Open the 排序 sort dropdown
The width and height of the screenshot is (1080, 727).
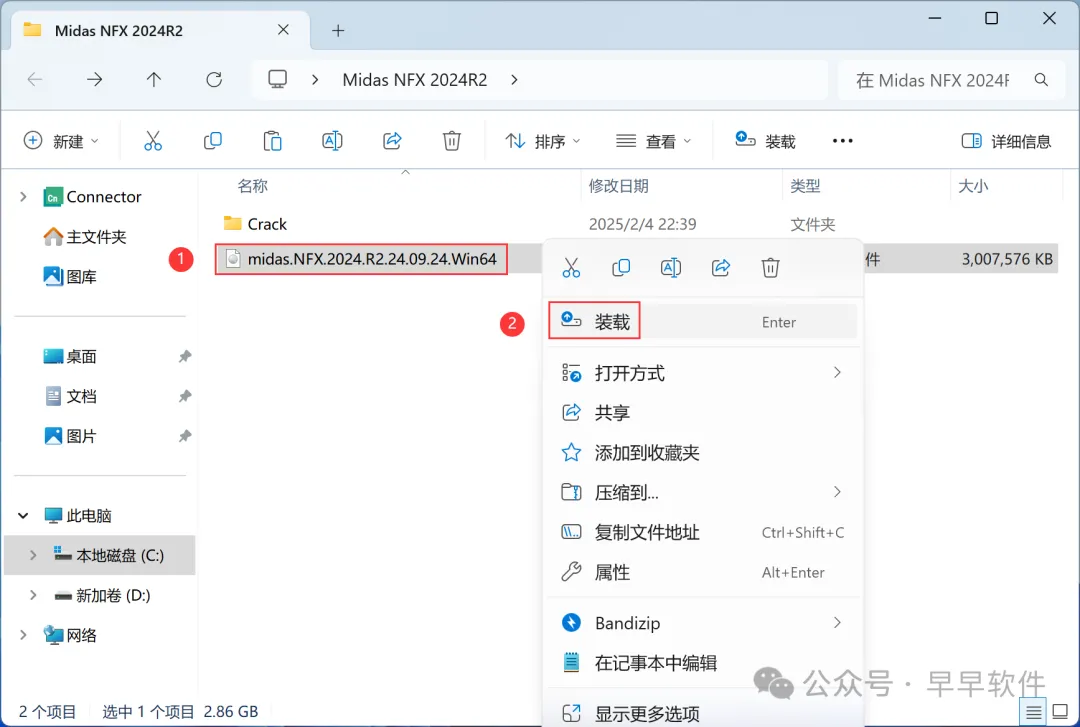543,141
